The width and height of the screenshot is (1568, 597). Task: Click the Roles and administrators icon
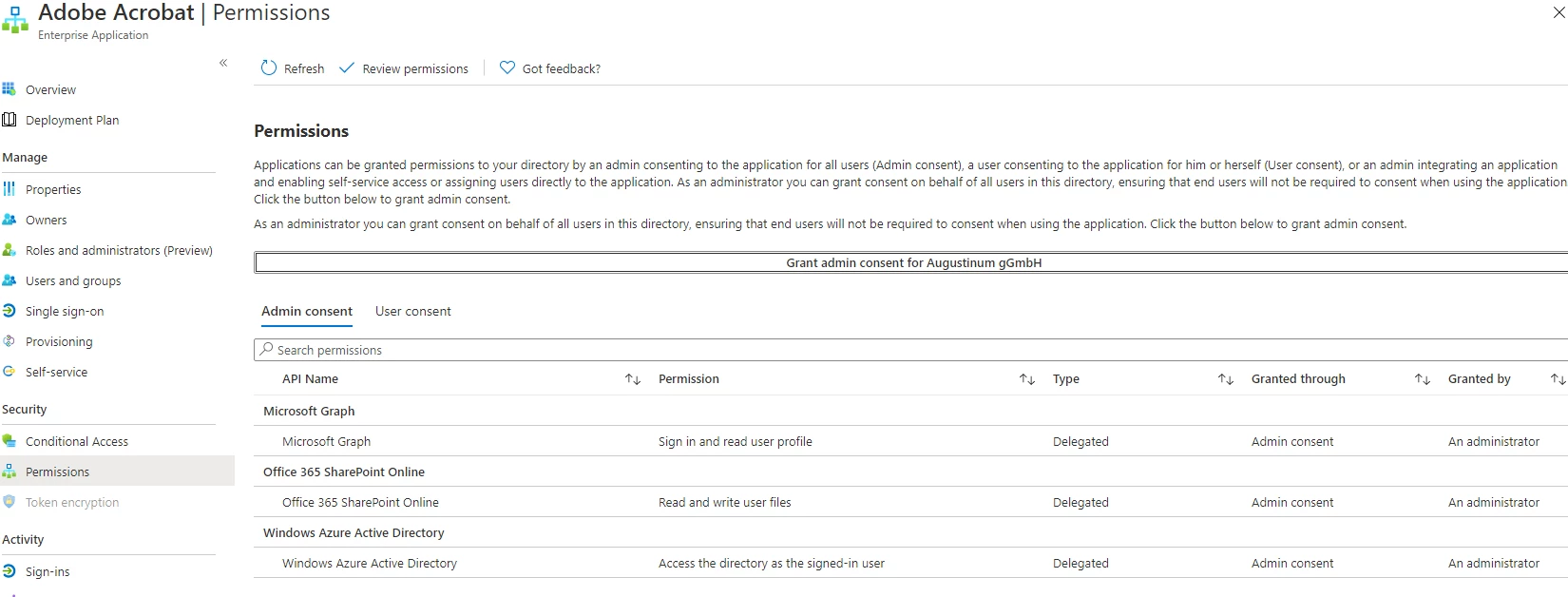tap(10, 250)
